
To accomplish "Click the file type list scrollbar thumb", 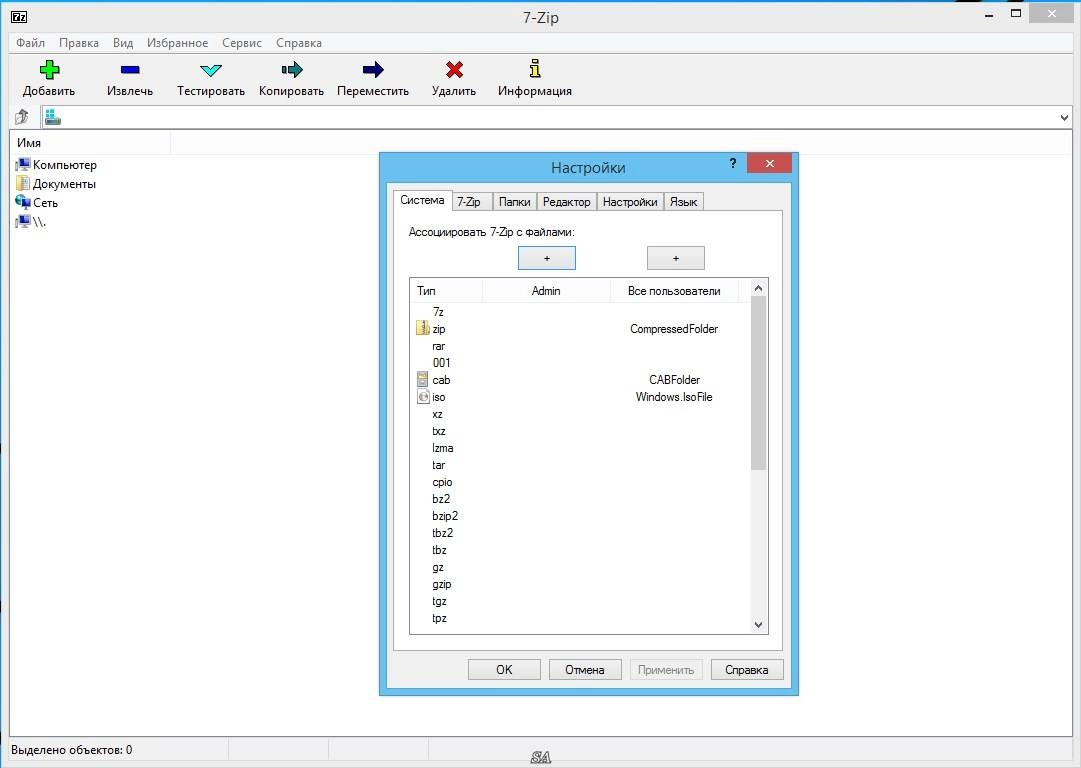I will coord(758,383).
